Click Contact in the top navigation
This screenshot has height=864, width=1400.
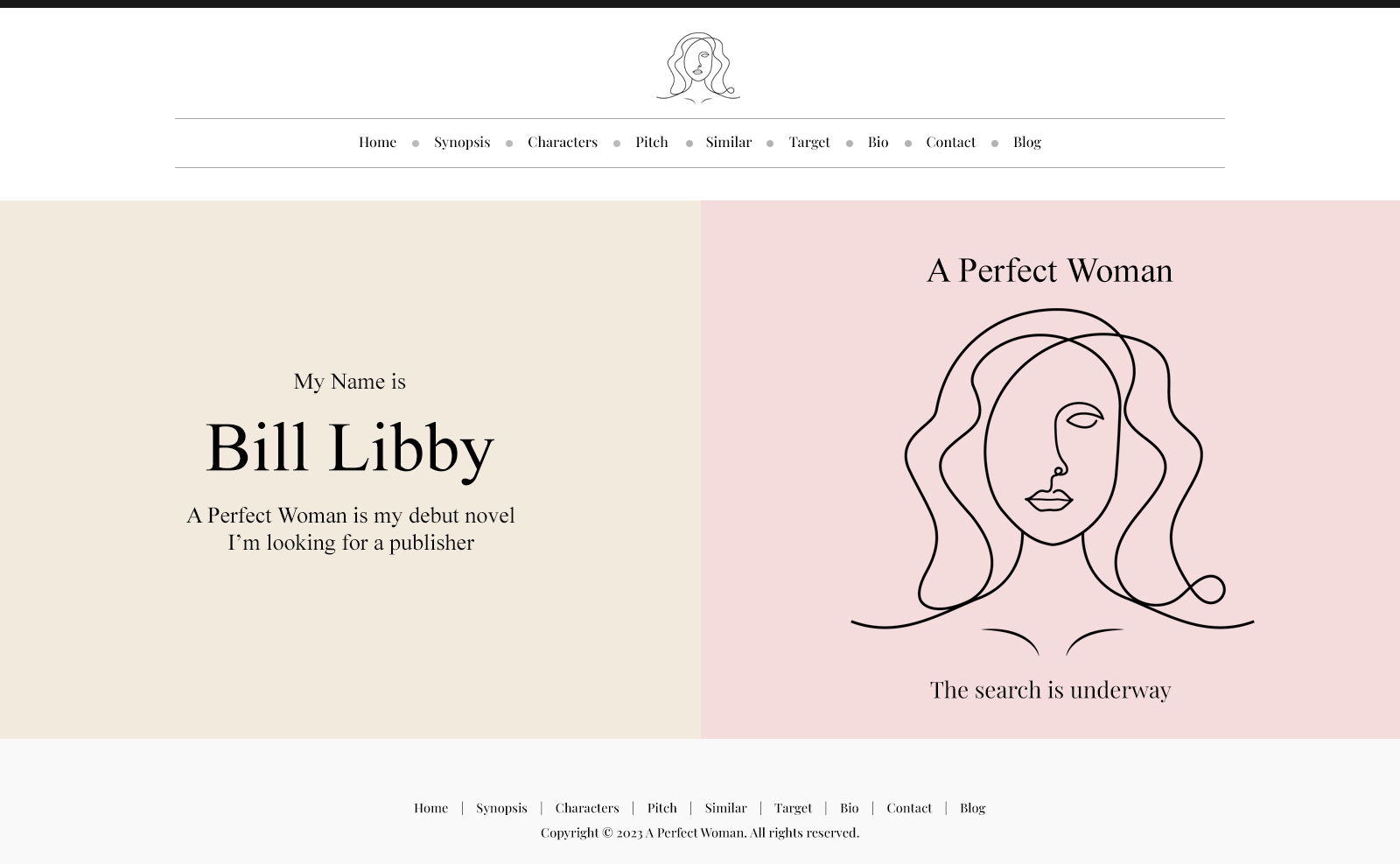pyautogui.click(x=950, y=142)
